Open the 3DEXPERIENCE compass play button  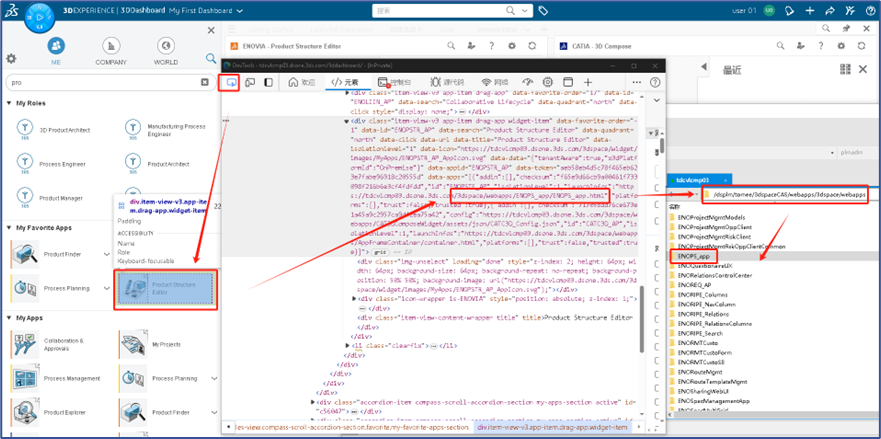click(x=40, y=17)
